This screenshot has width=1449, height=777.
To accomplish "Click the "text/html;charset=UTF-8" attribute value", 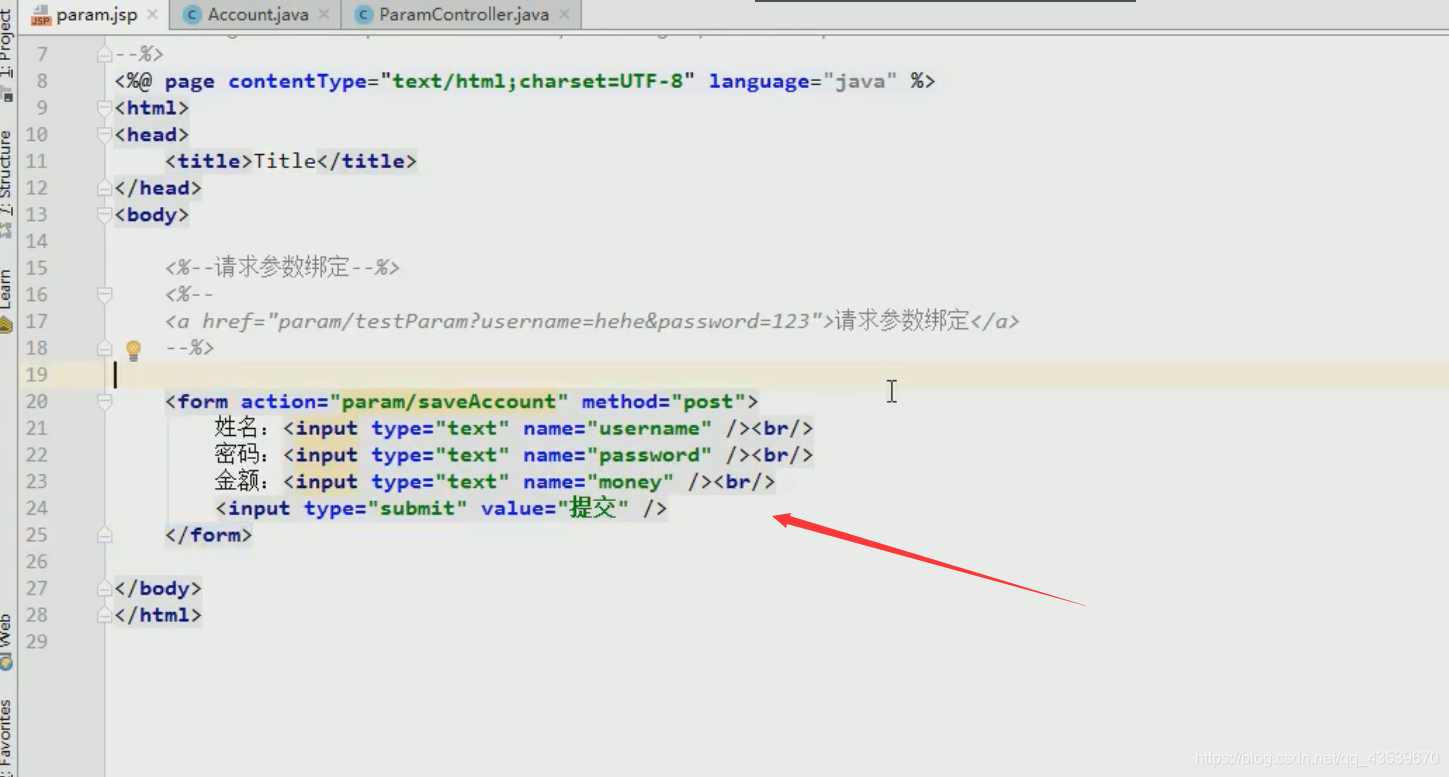I will (x=537, y=81).
